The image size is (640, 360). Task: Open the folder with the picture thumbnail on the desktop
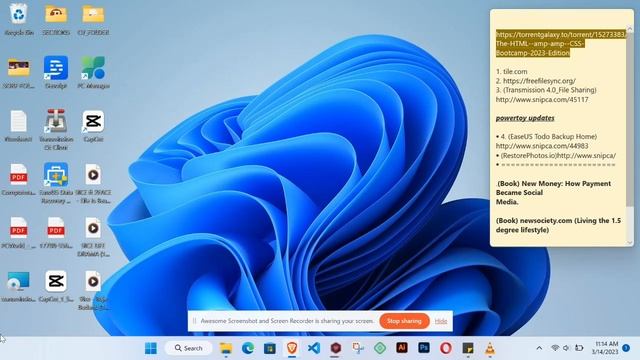(x=18, y=72)
